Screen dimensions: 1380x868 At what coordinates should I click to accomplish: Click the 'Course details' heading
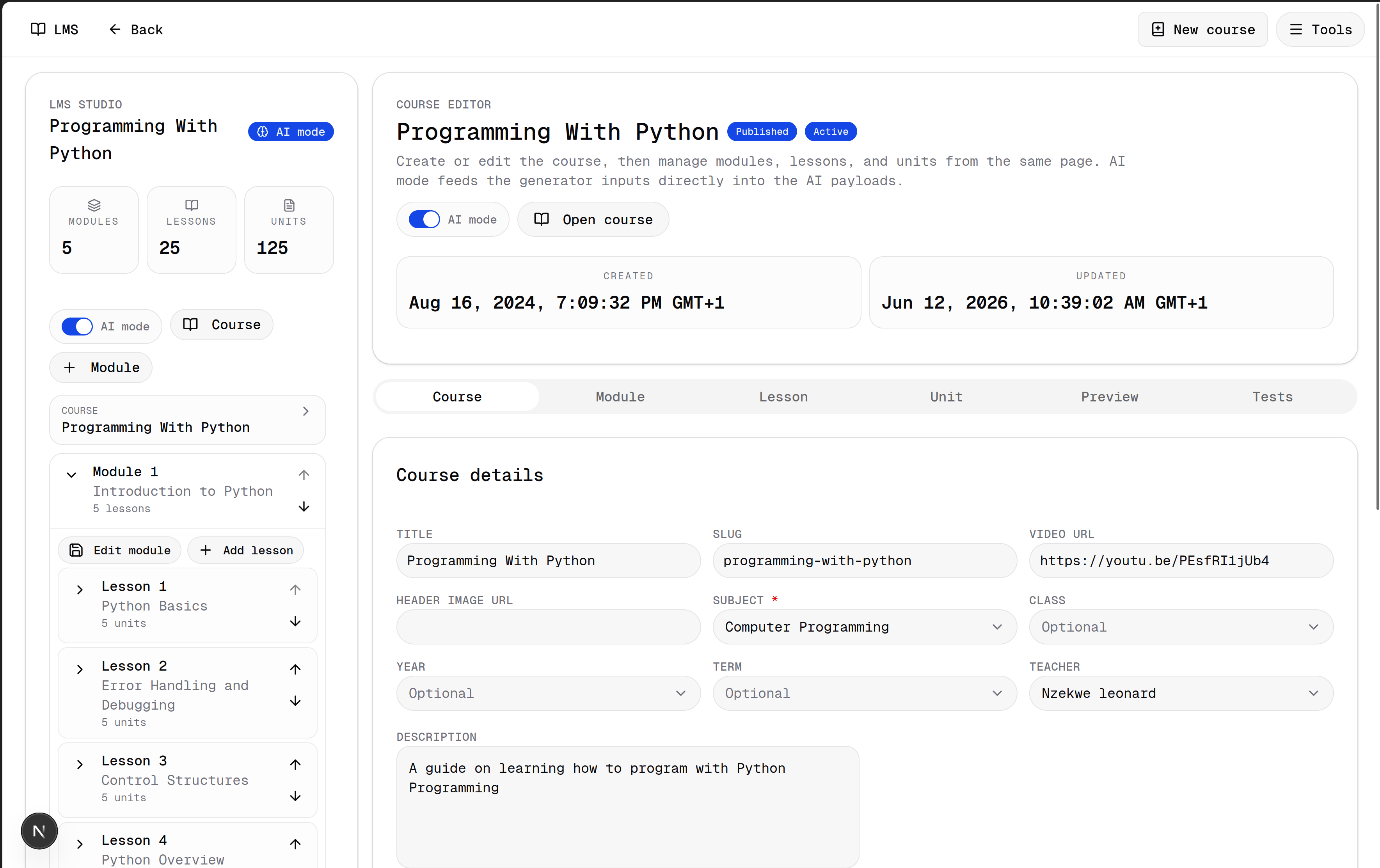pyautogui.click(x=469, y=474)
